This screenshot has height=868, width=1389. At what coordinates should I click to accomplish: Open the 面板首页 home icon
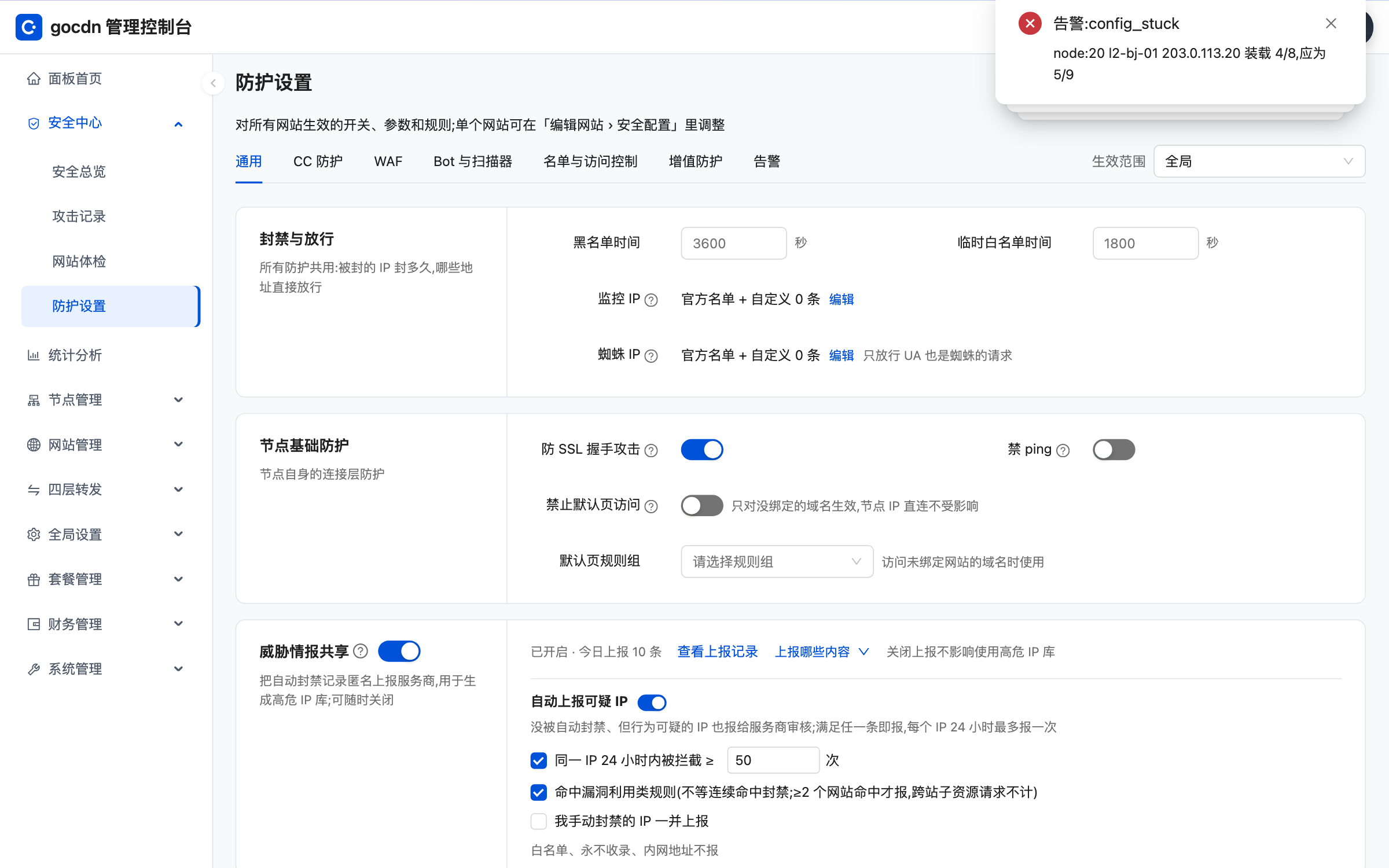click(x=34, y=79)
